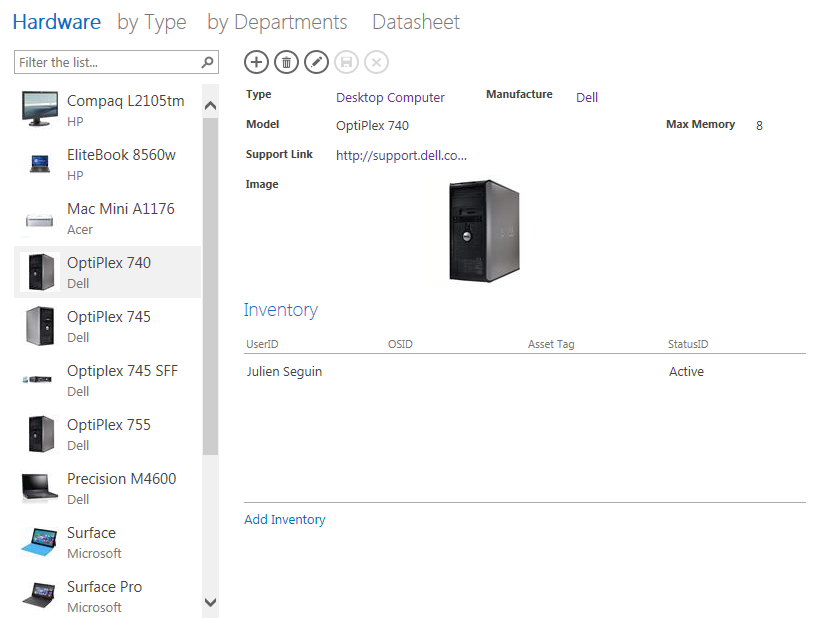Viewport: 823px width, 618px height.
Task: Click the cancel X circle icon
Action: (376, 62)
